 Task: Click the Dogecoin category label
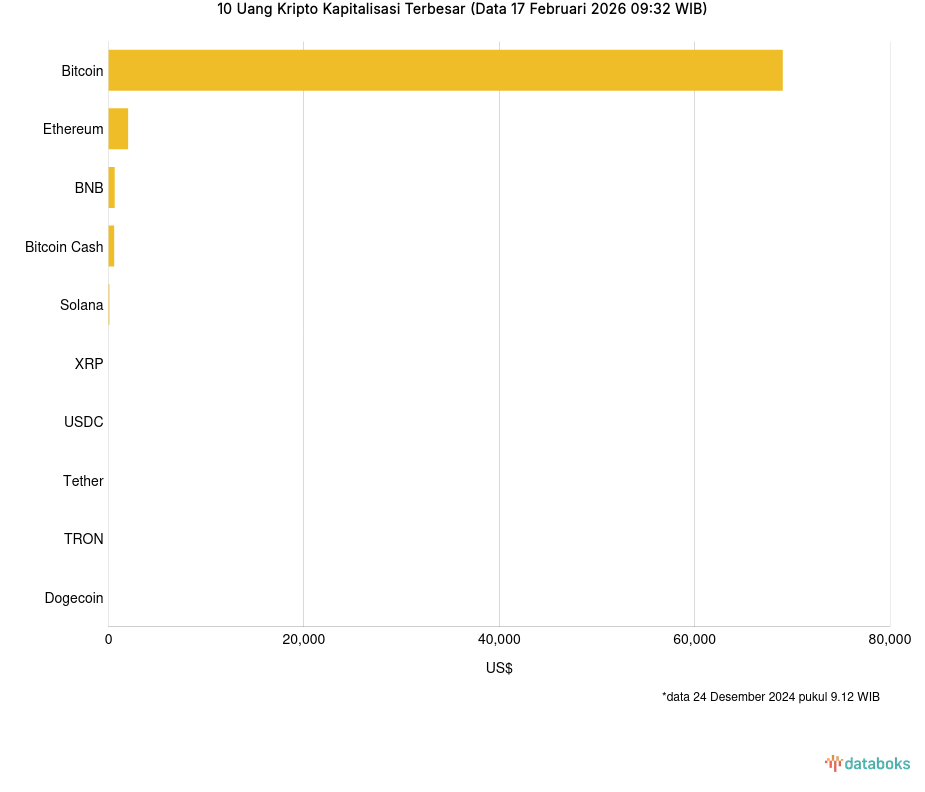click(74, 598)
